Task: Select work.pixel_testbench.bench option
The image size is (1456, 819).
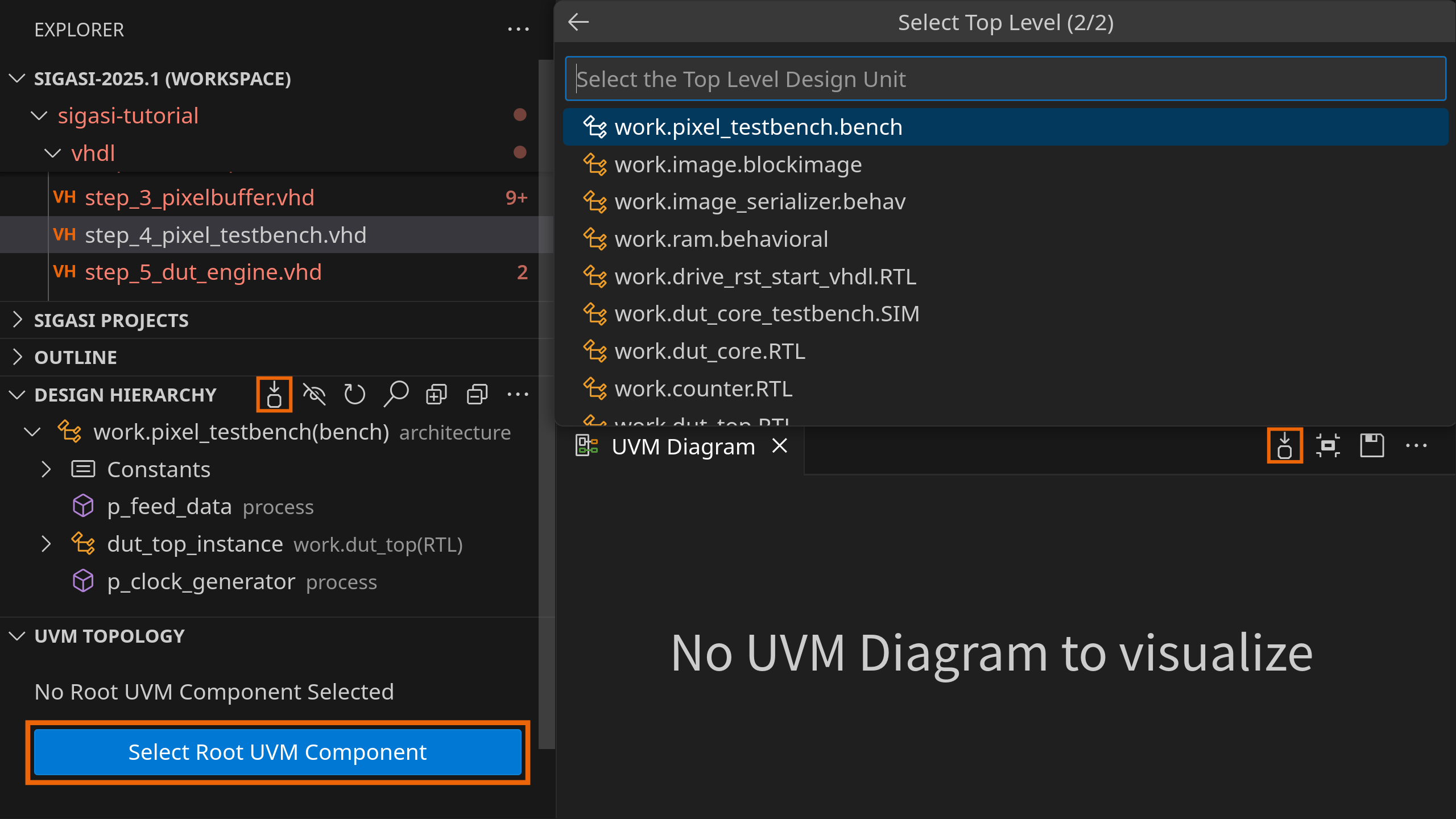Action: point(1005,127)
